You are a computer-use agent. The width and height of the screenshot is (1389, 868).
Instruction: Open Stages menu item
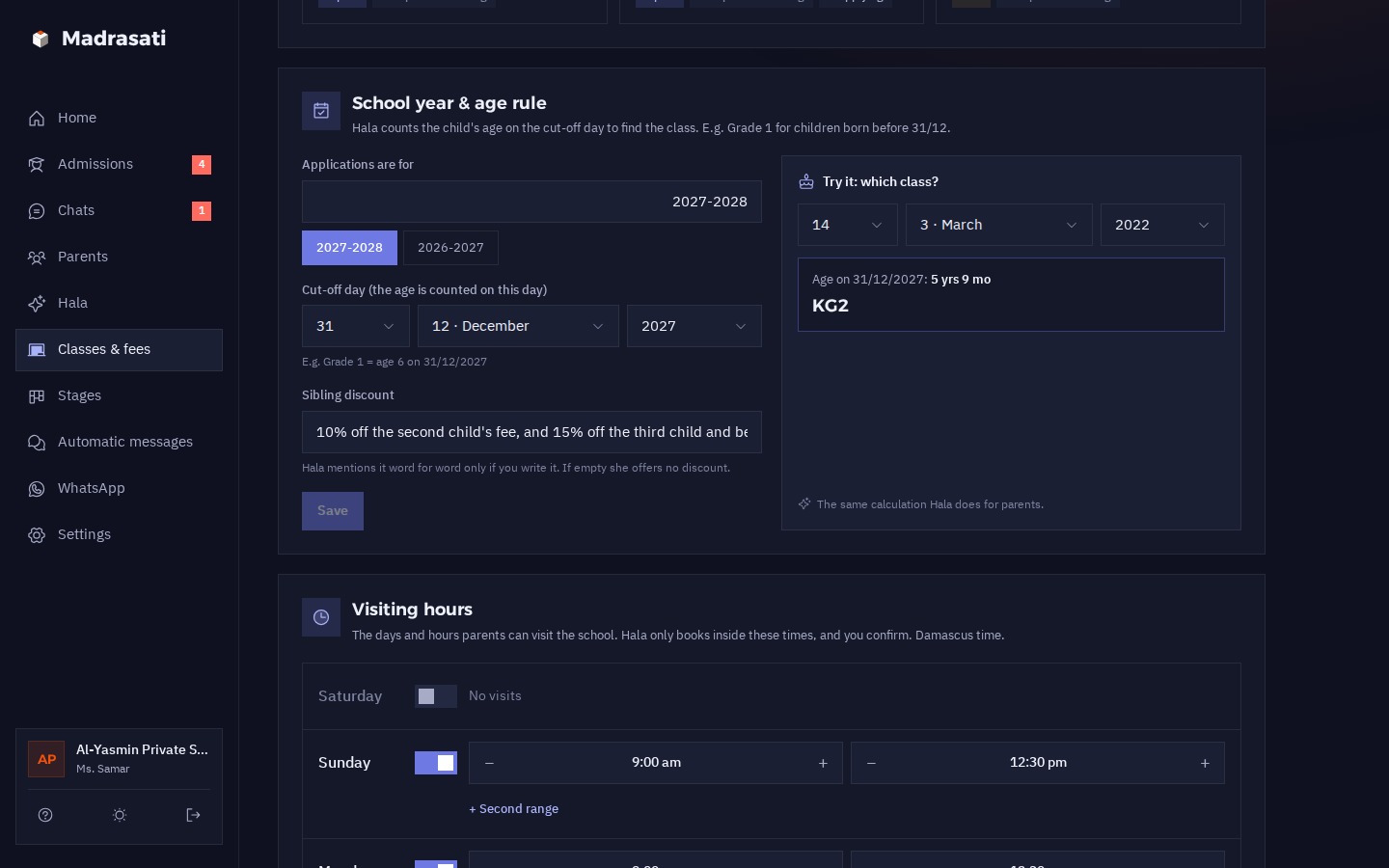119,396
